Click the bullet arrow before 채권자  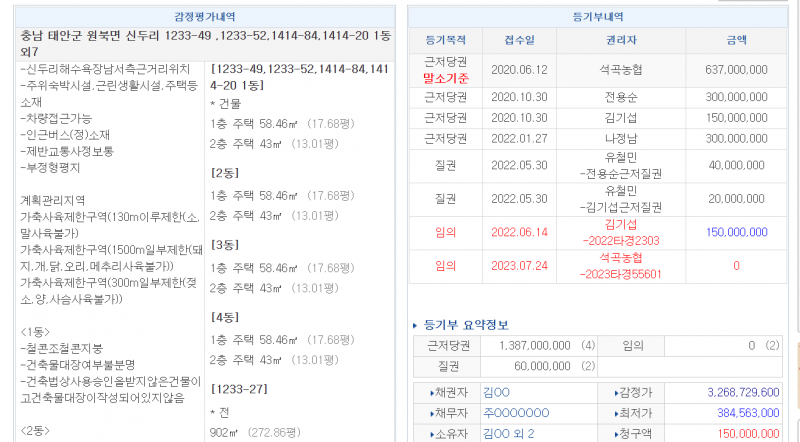pos(430,393)
